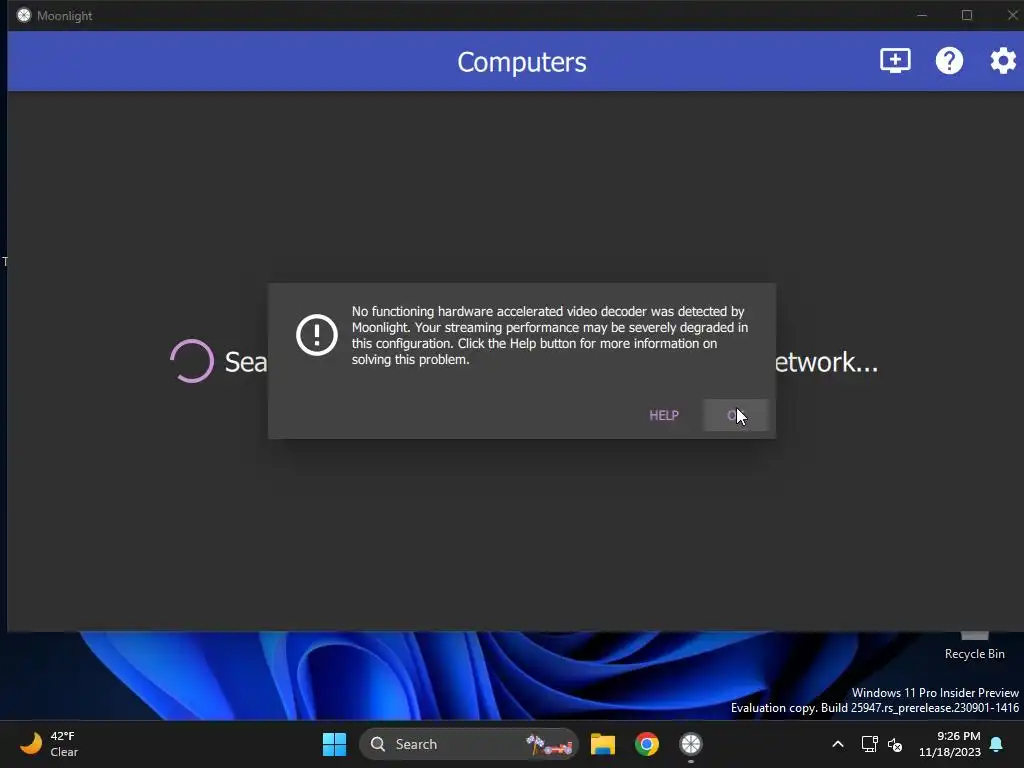Launch Google Chrome from the taskbar
The width and height of the screenshot is (1024, 768).
point(647,744)
